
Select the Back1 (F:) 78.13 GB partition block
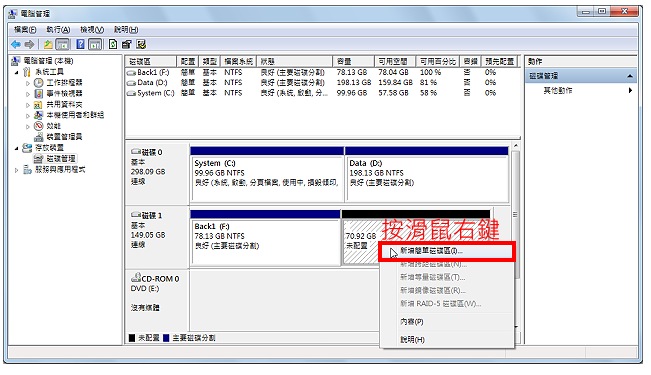click(x=265, y=238)
